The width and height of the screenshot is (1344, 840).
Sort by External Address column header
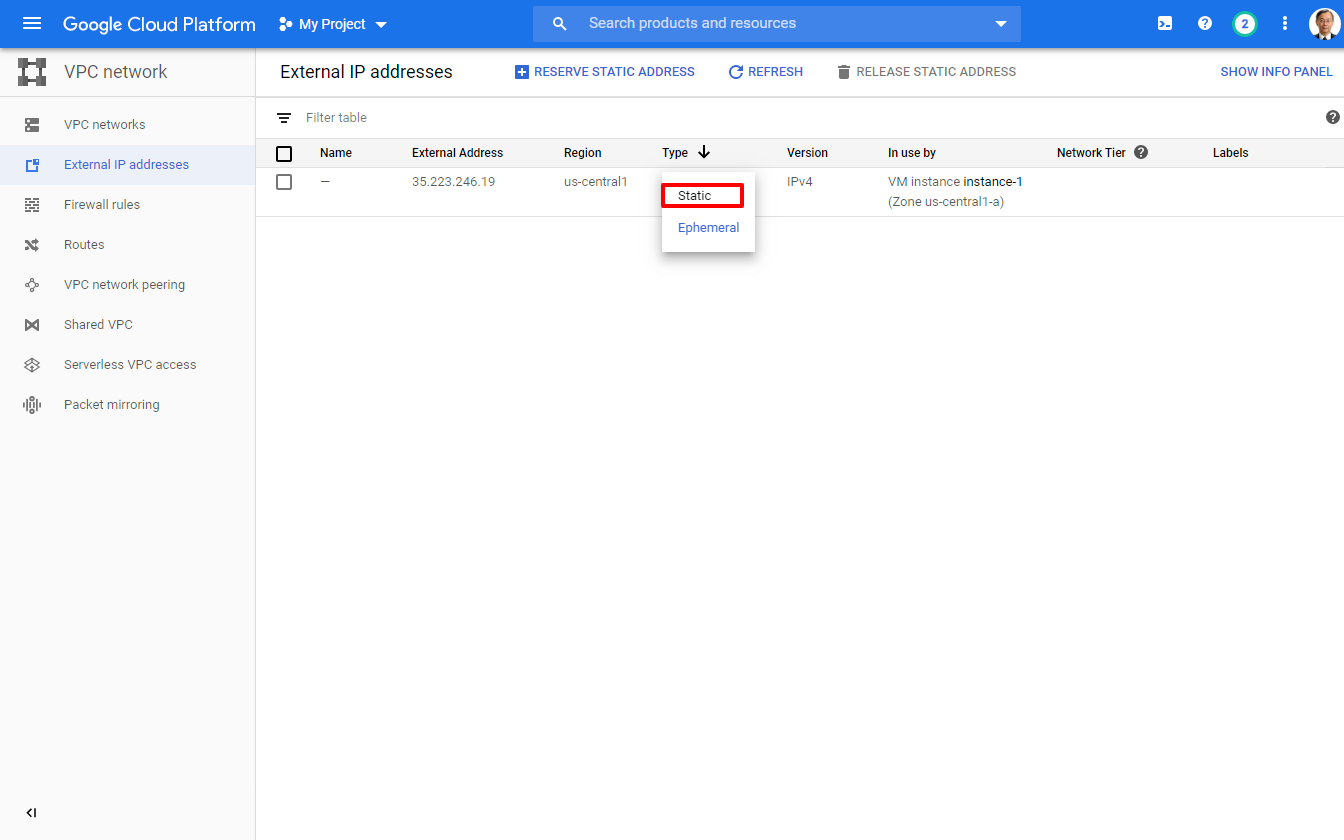click(x=457, y=153)
